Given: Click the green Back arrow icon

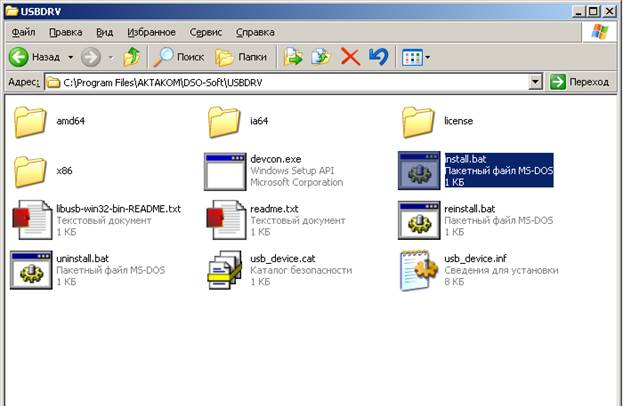Looking at the screenshot, I should 18,57.
